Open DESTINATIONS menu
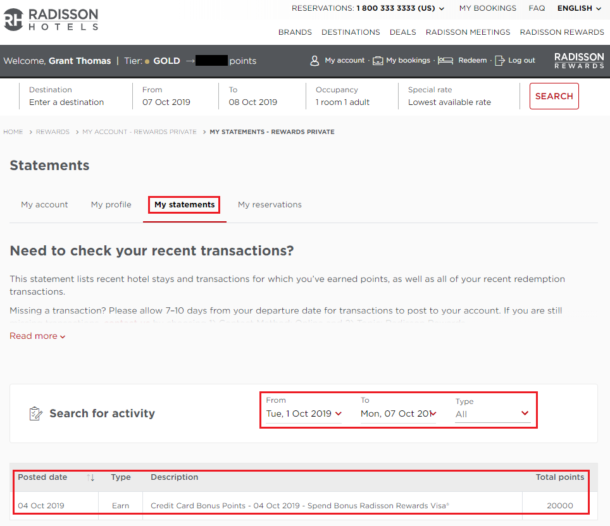 point(351,32)
